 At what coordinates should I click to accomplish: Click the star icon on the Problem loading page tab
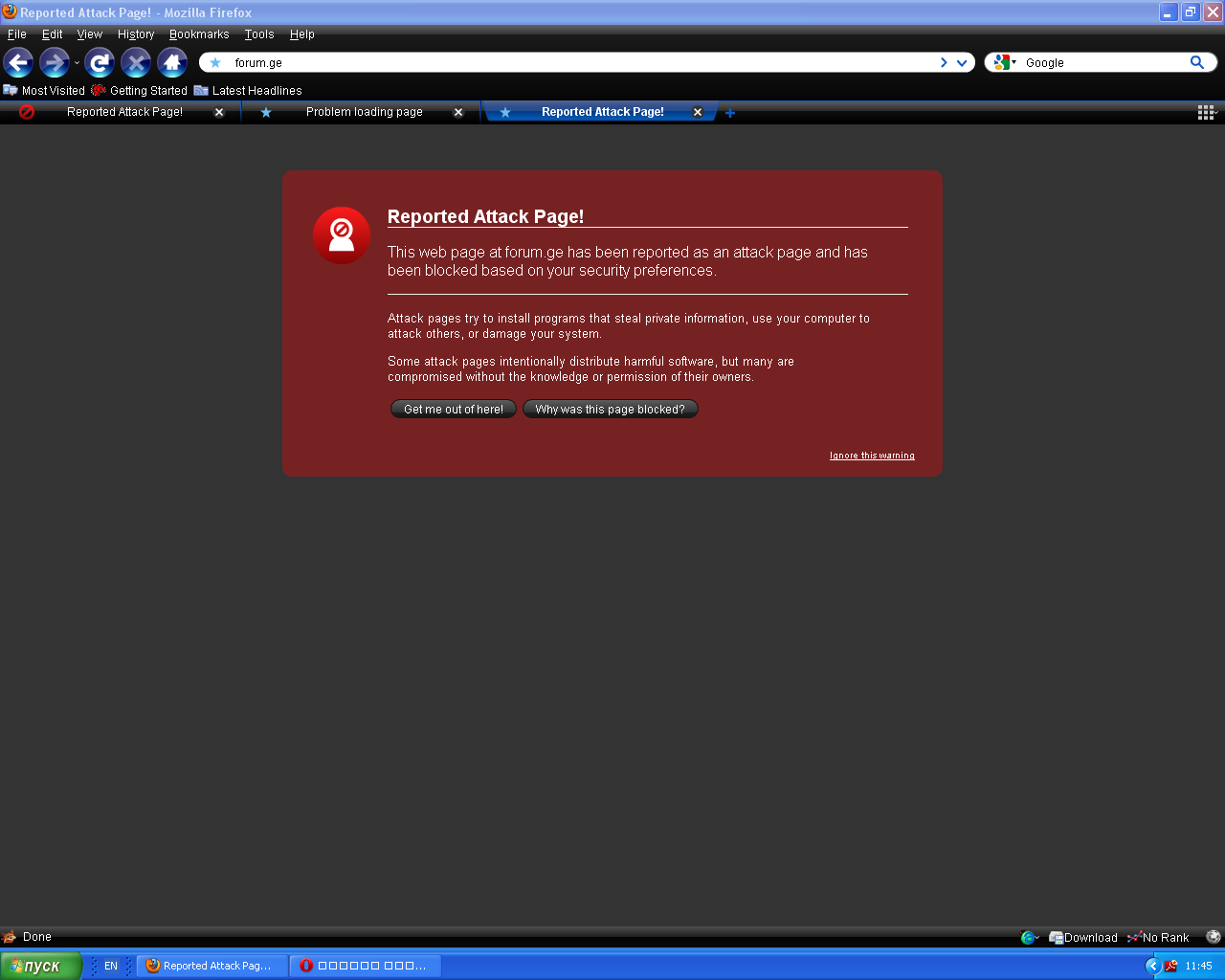266,113
